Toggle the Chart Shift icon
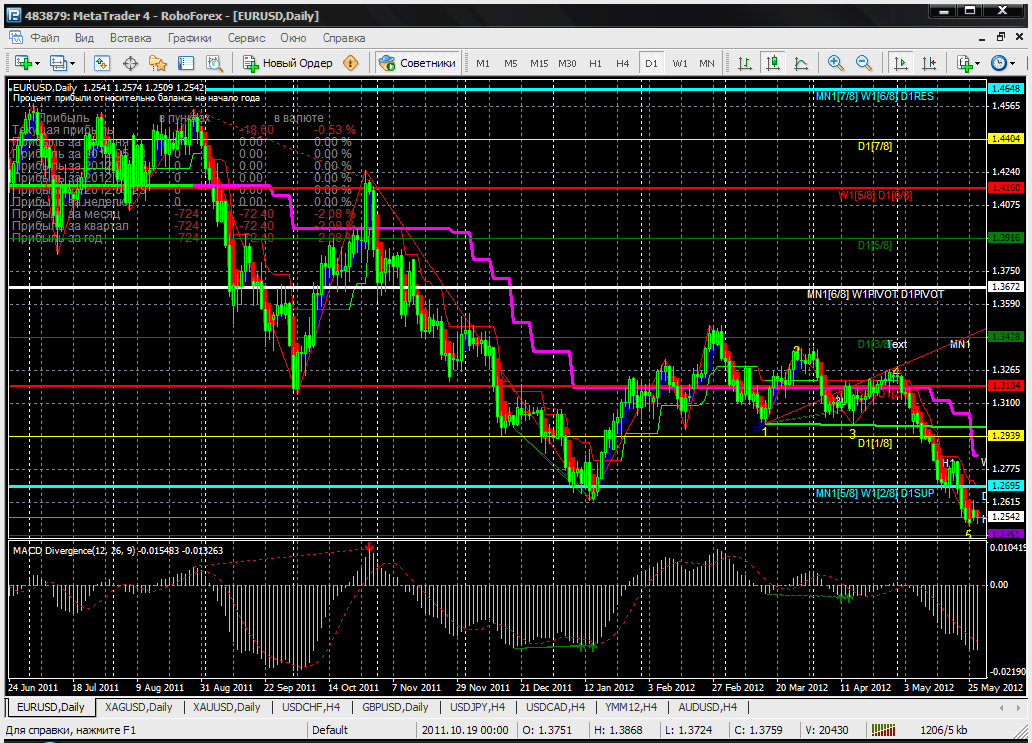Viewport: 1032px width, 743px height. (929, 63)
